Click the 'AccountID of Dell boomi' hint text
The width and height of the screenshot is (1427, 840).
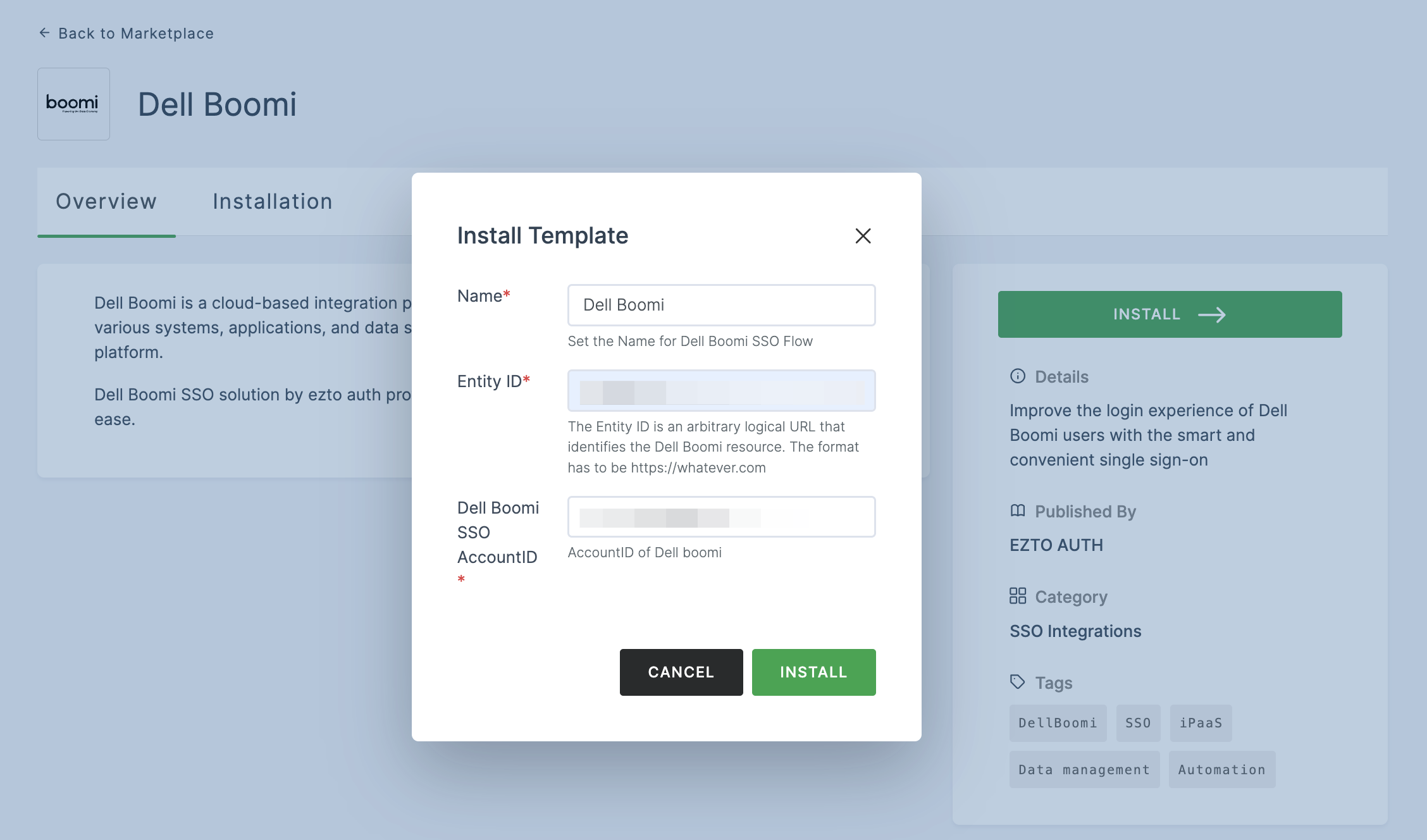pyautogui.click(x=645, y=553)
